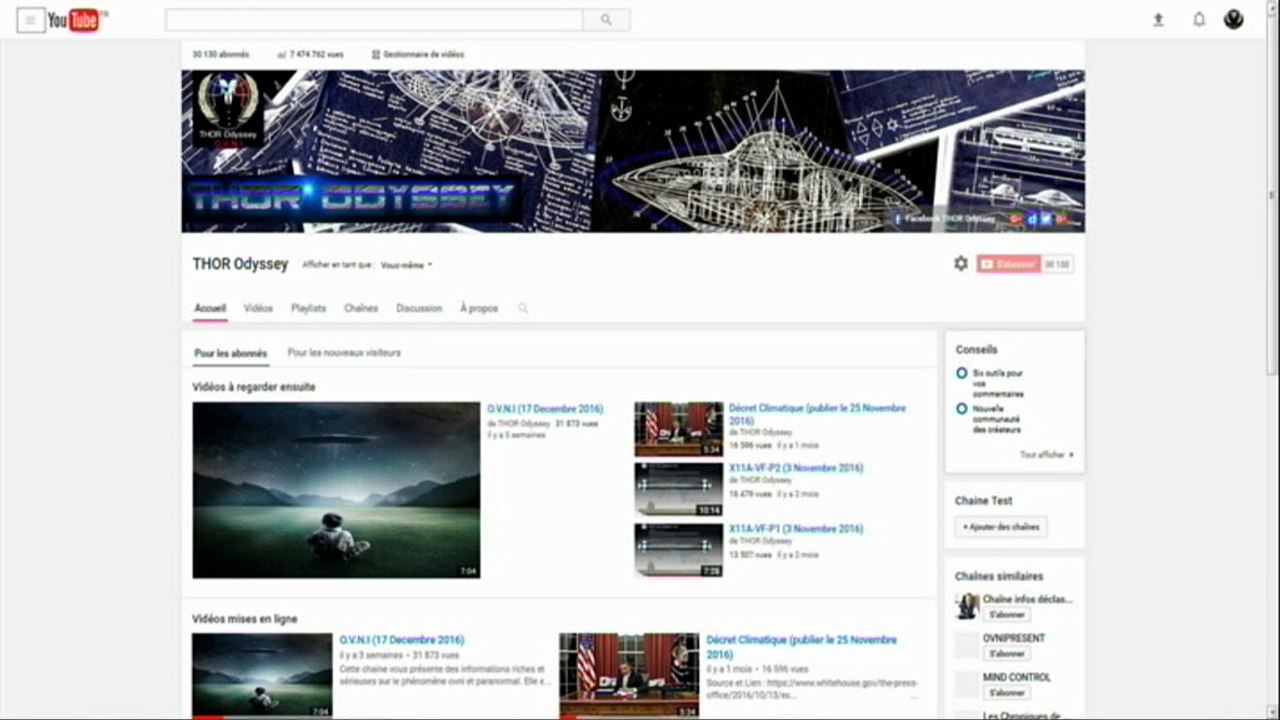This screenshot has height=720, width=1280.
Task: Open 'Décret Climatique' thumbnail in watch-next list
Action: pos(678,429)
